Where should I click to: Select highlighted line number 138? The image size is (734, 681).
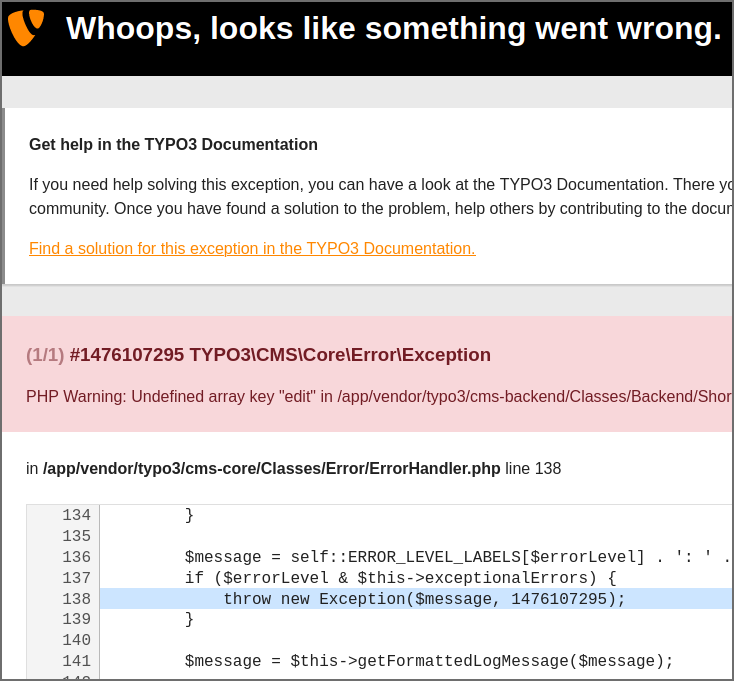76,599
